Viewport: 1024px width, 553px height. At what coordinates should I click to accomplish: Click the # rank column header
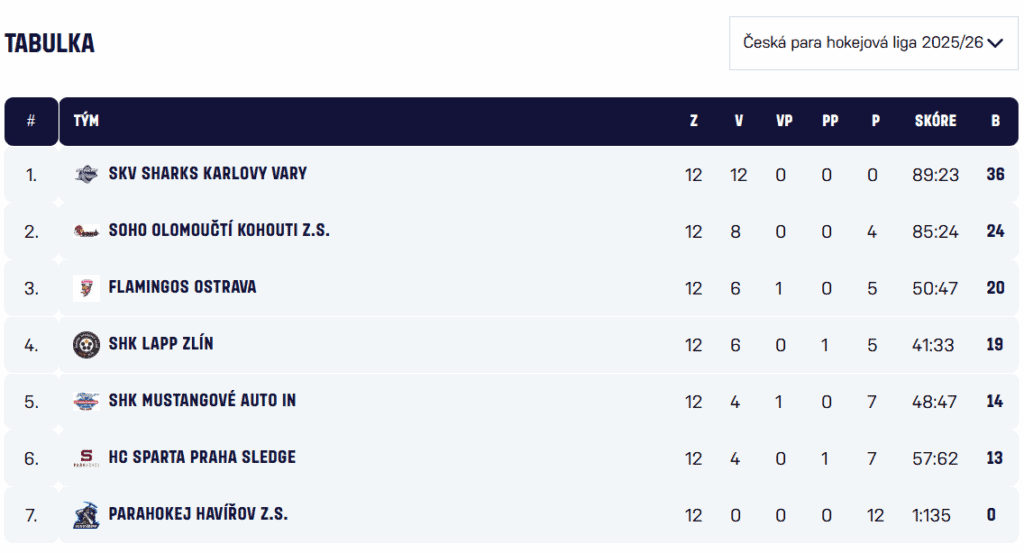(x=31, y=121)
